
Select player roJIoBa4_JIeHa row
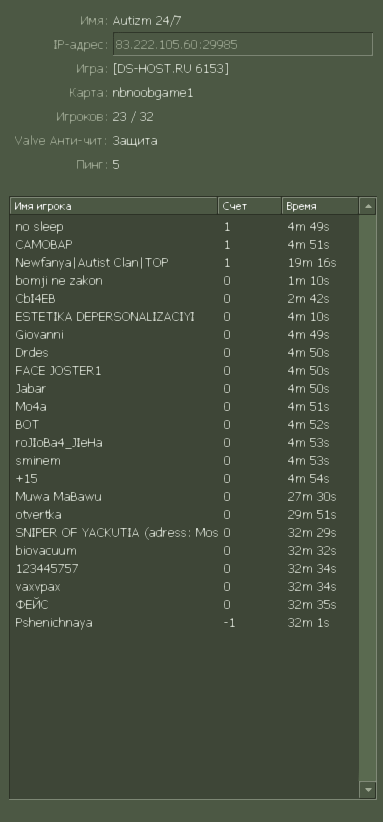click(x=184, y=443)
